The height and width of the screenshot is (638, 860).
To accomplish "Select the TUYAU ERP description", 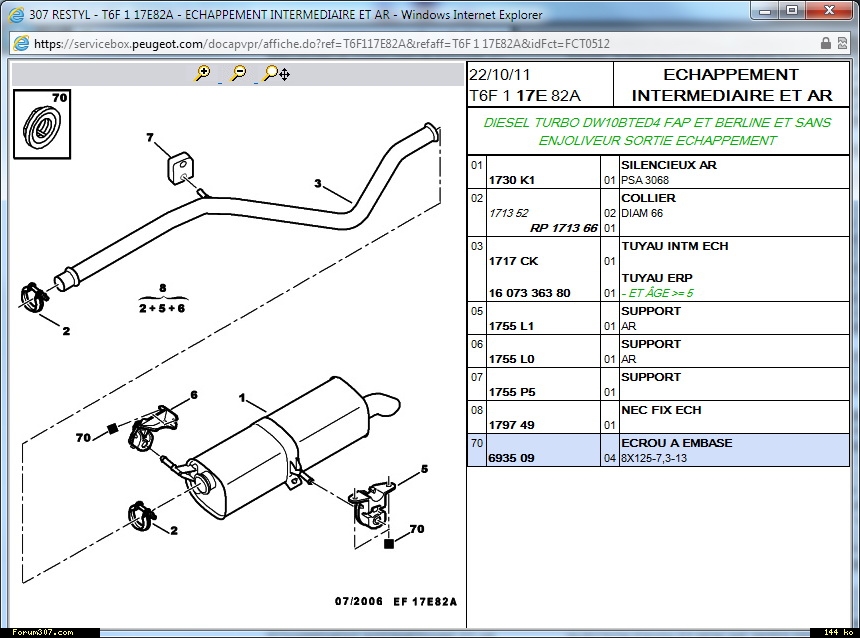I will pos(657,278).
